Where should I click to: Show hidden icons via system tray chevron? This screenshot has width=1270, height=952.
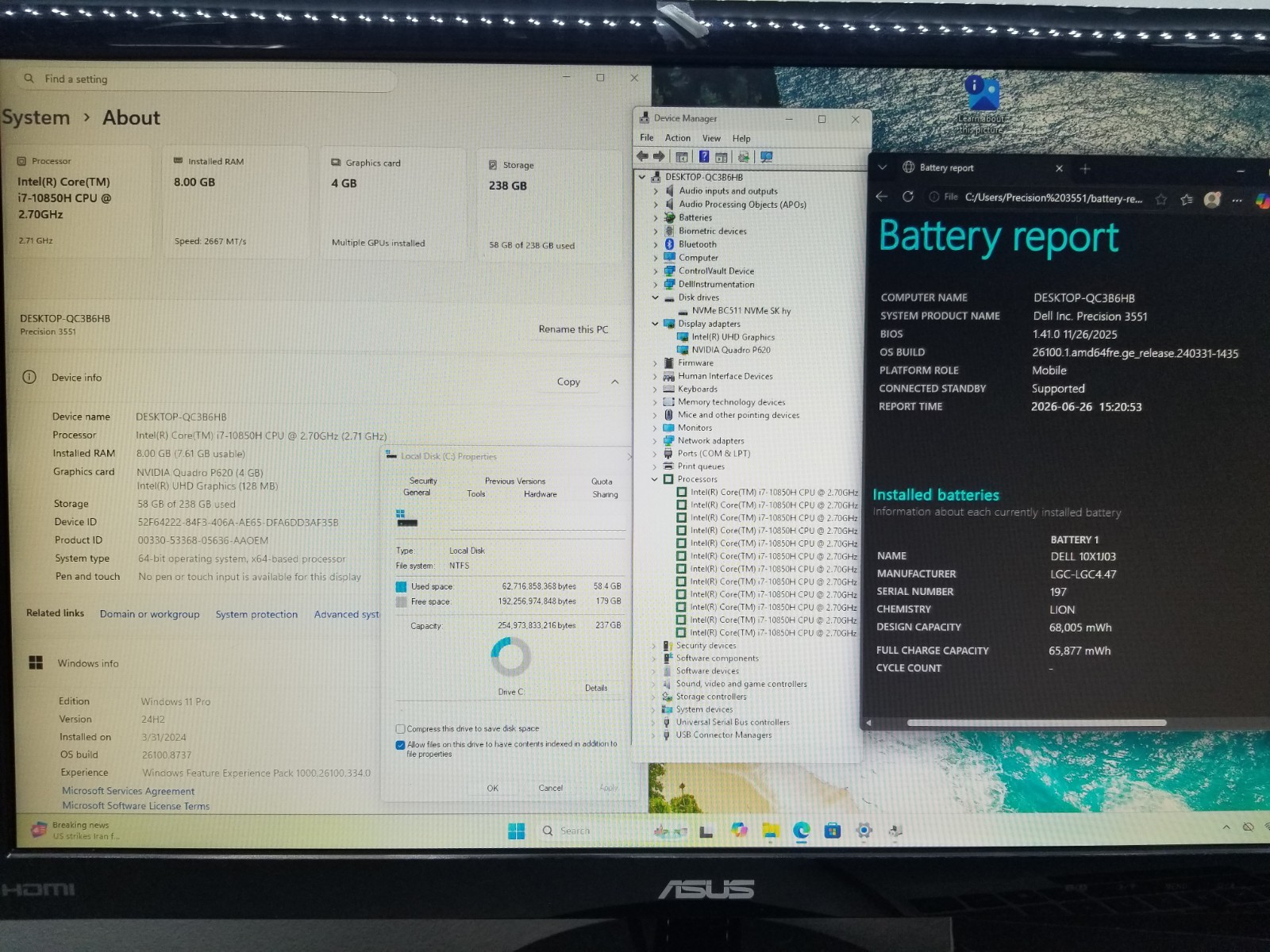click(1226, 827)
